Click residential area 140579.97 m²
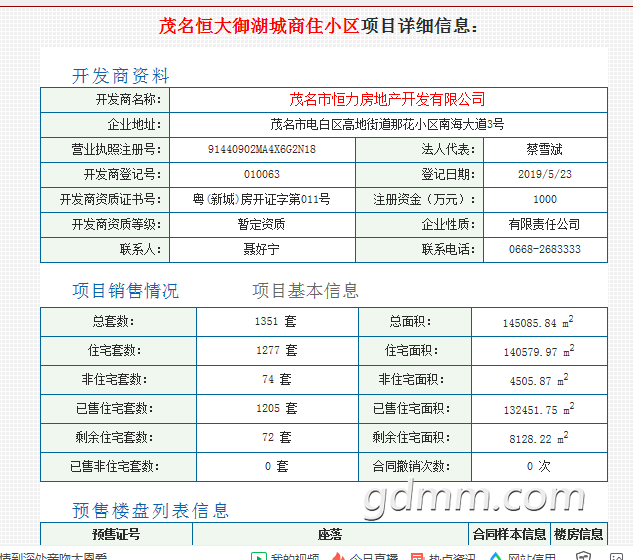This screenshot has width=633, height=560. 539,351
